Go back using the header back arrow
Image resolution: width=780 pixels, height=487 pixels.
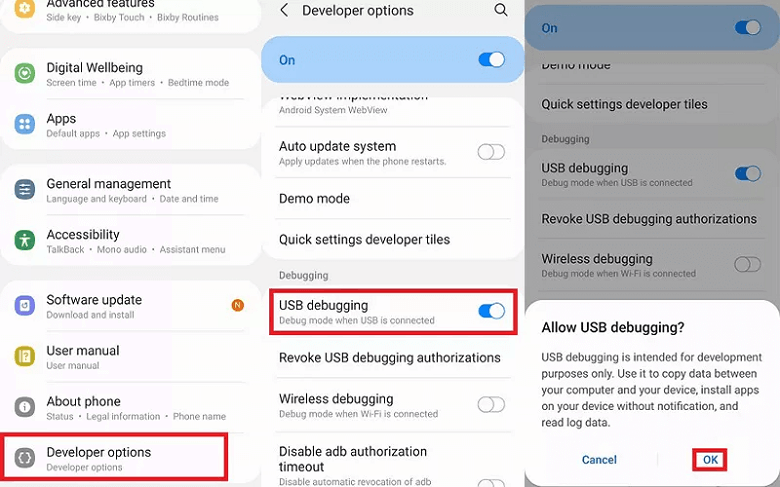click(x=284, y=10)
